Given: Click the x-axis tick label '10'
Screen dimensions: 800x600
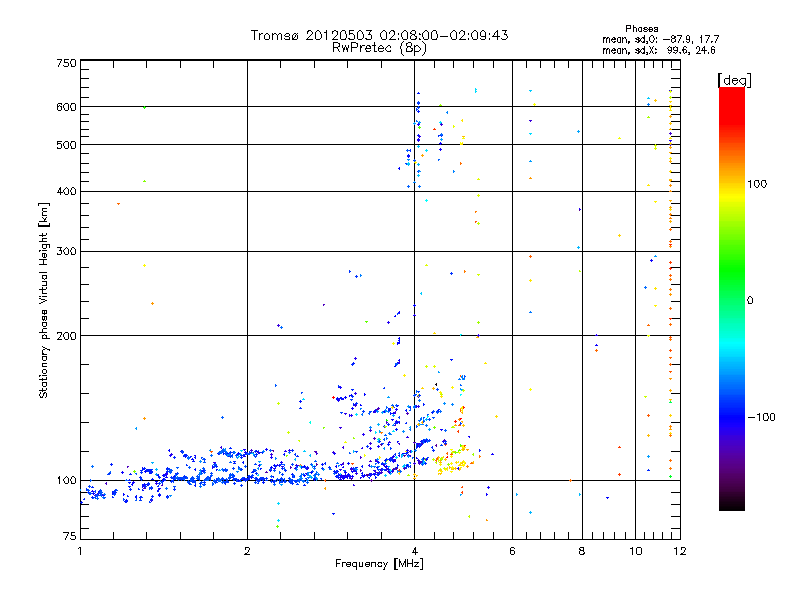Looking at the screenshot, I should click(635, 551).
